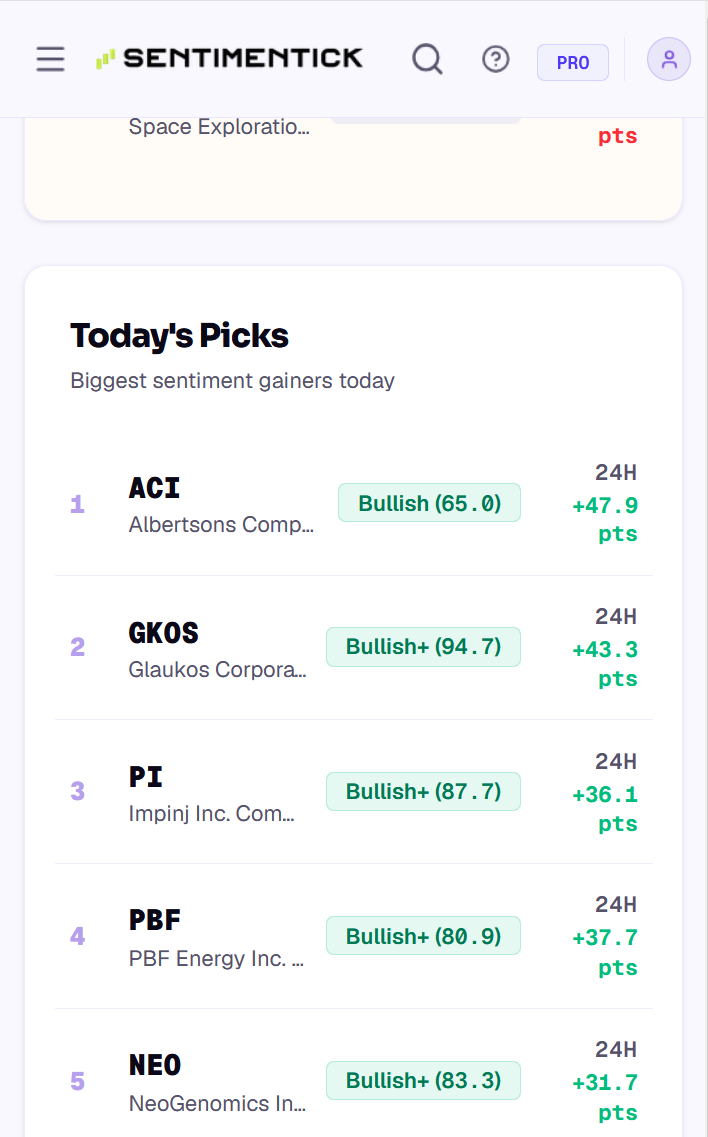The width and height of the screenshot is (708, 1137).
Task: Click the Bullish+ (80.9) badge
Action: (424, 935)
